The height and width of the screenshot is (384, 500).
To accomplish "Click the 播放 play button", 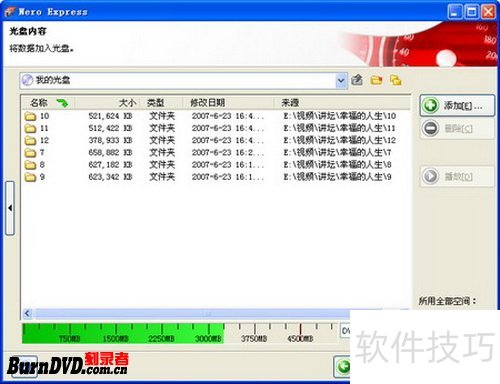I will point(457,176).
